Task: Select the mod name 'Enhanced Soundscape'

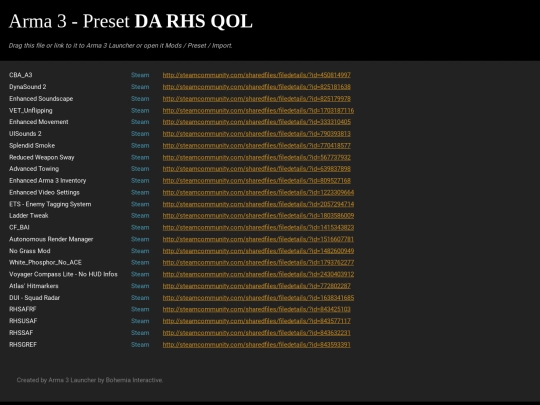Action: click(x=41, y=98)
